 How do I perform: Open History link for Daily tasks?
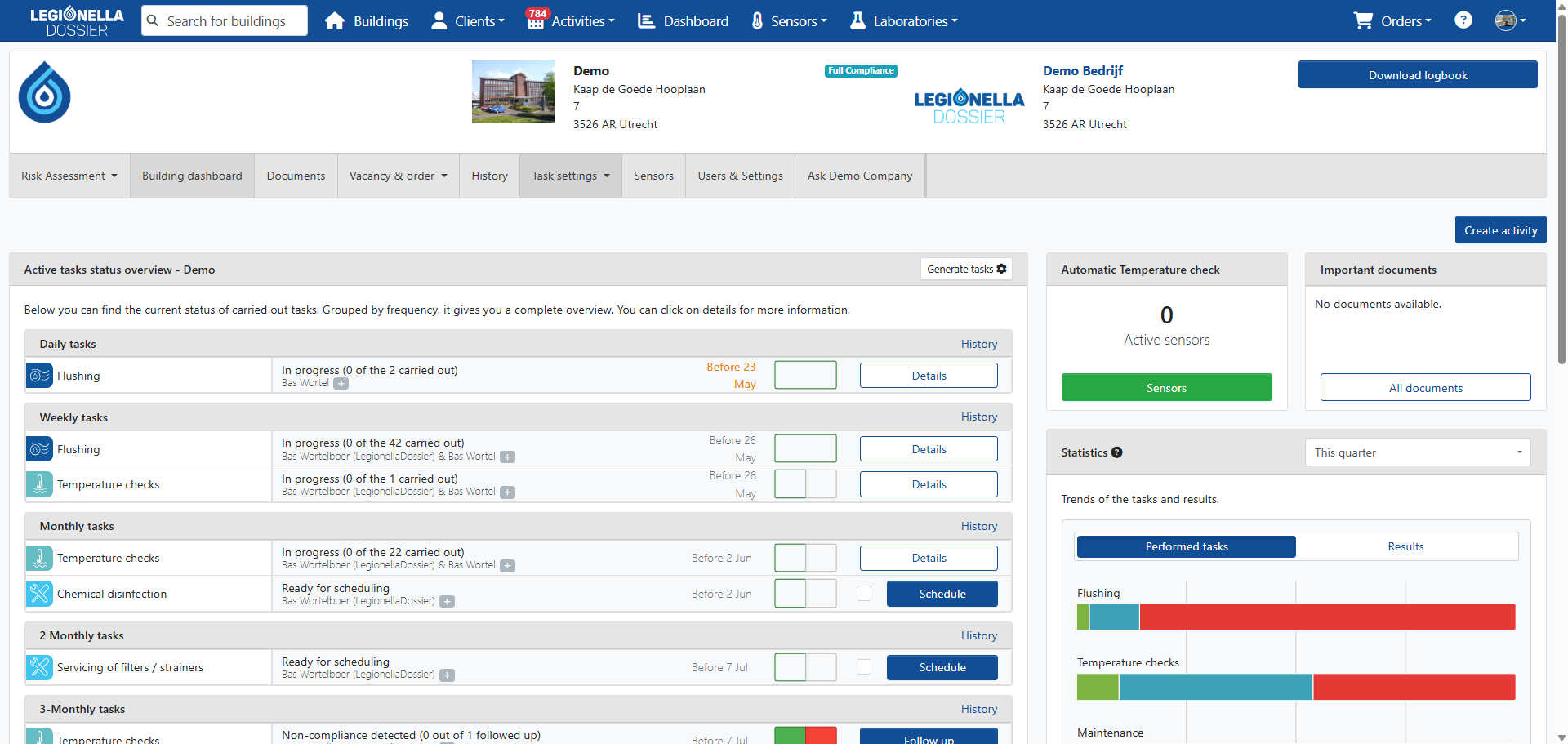(978, 344)
